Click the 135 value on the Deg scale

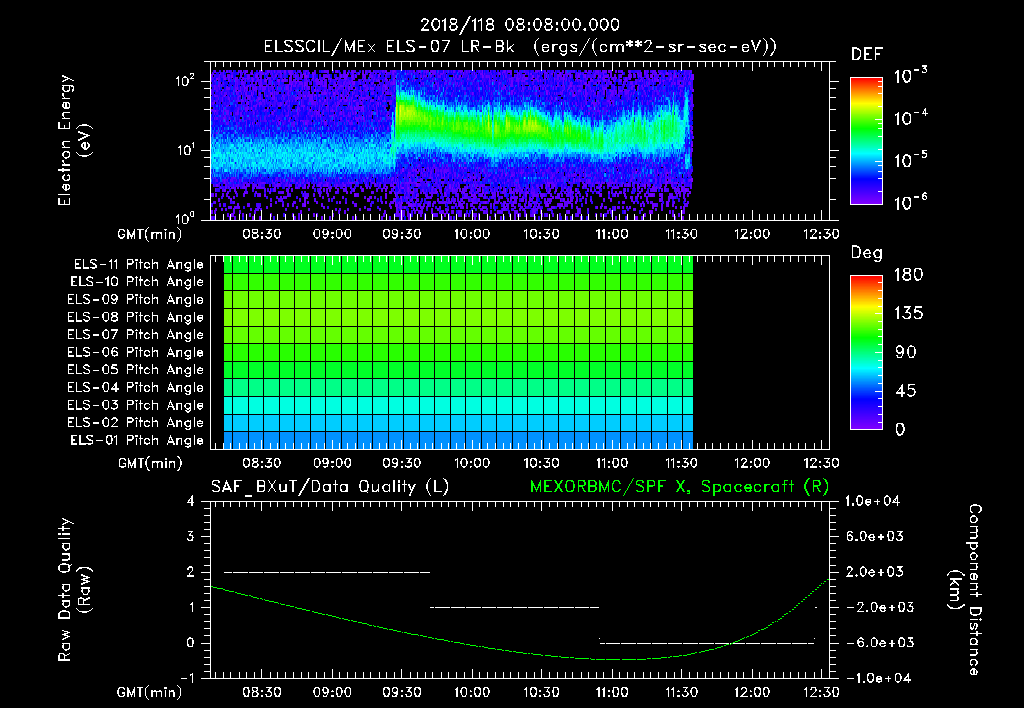908,314
